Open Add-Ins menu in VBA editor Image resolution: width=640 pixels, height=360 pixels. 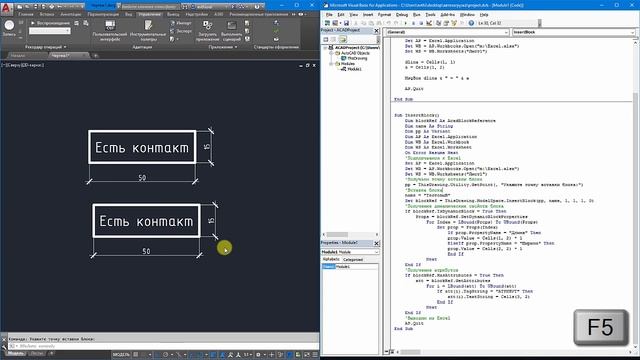447,15
